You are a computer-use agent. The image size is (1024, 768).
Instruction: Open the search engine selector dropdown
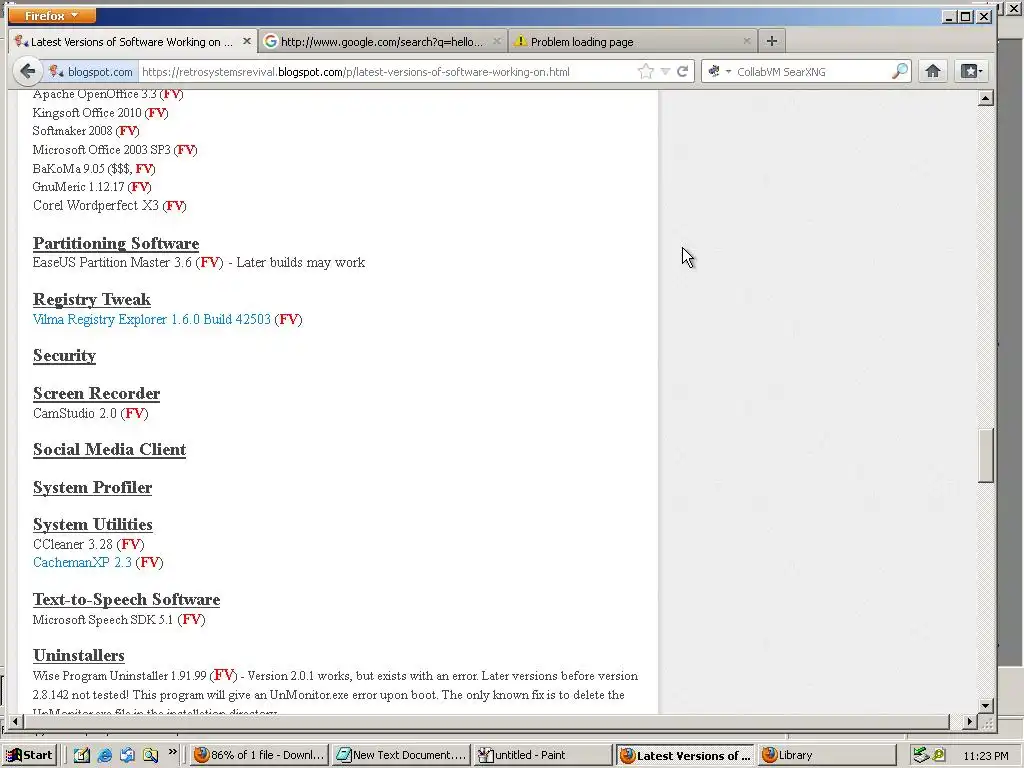(x=719, y=72)
